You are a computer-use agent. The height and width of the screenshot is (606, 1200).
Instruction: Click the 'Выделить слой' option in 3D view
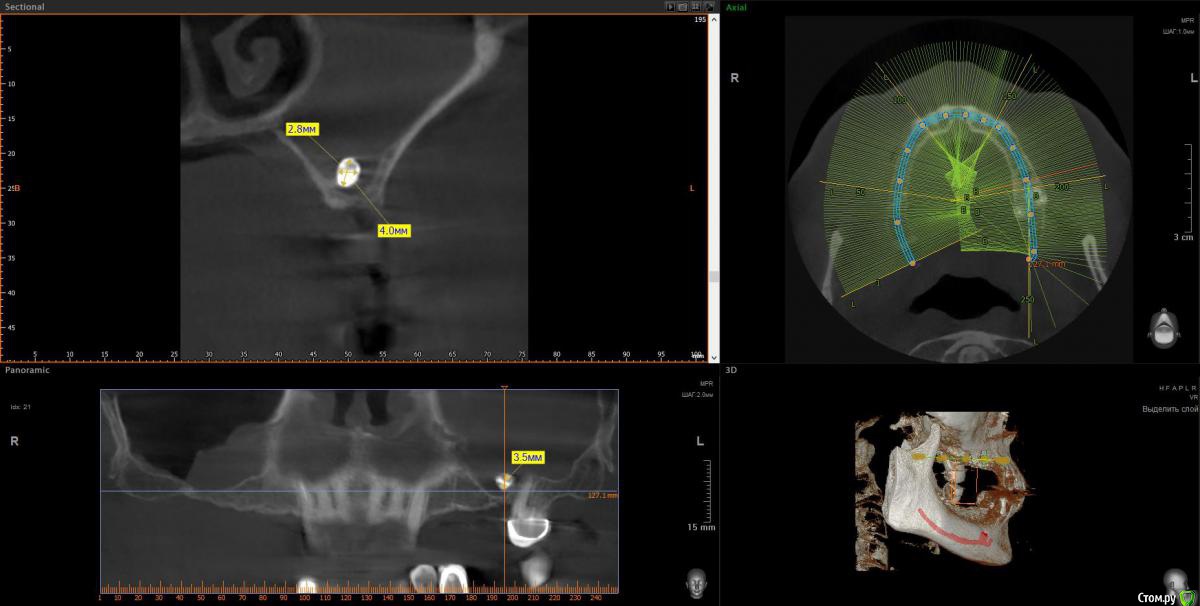pos(1170,409)
